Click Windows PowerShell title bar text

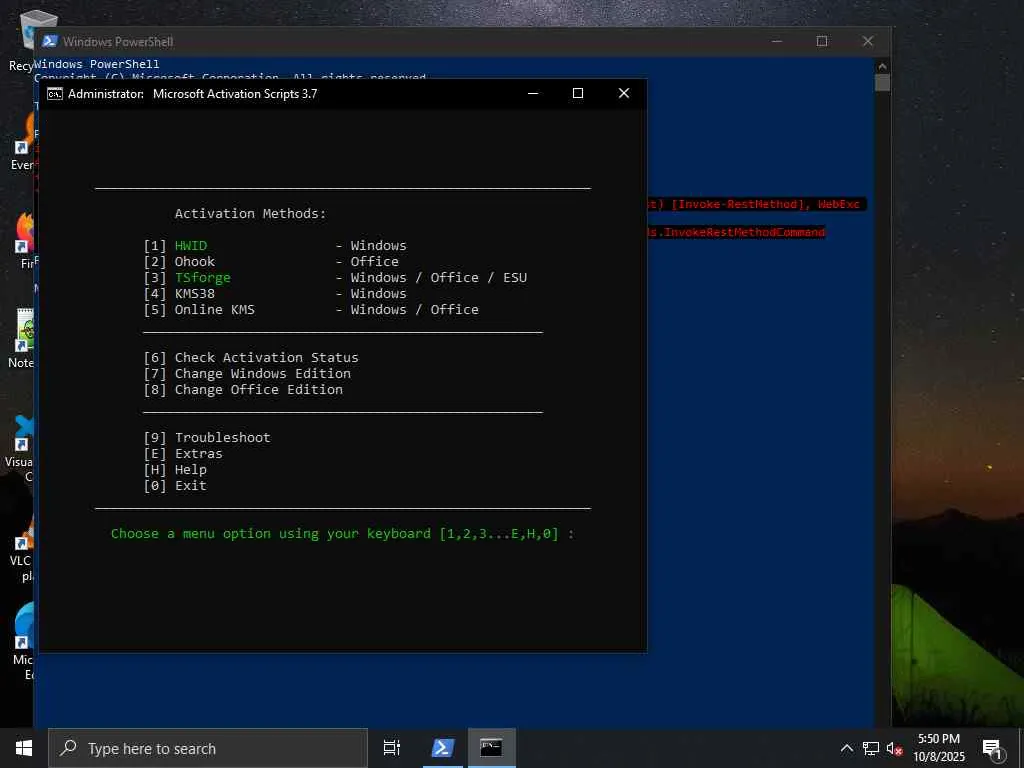point(118,42)
